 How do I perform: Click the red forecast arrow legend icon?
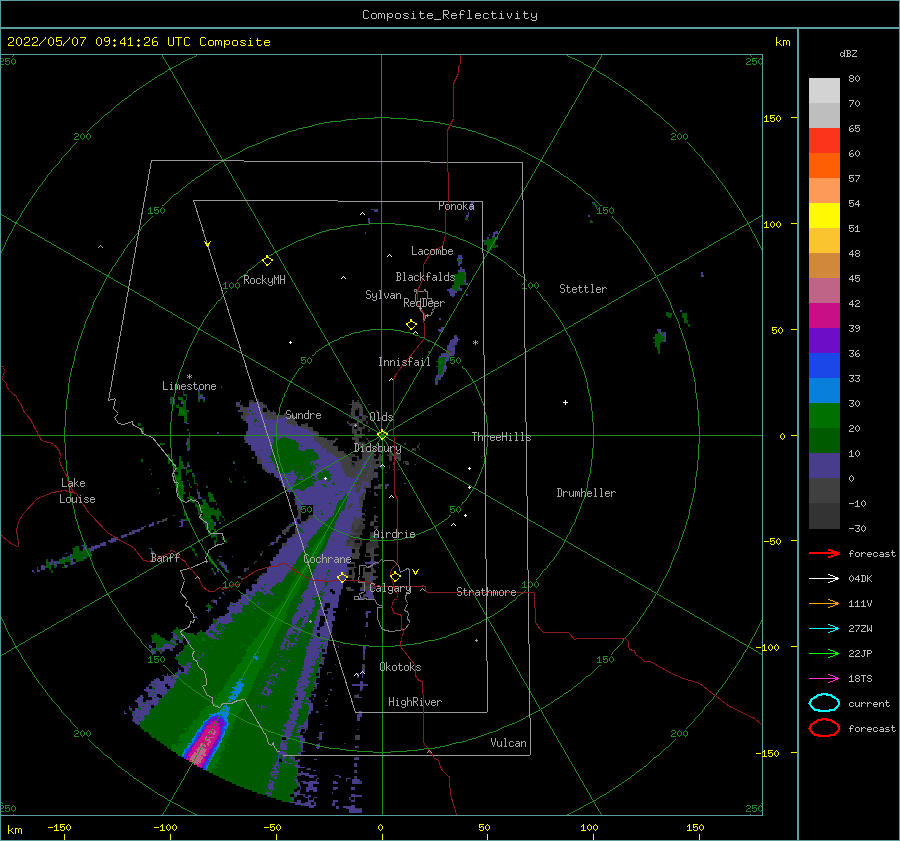pos(824,553)
